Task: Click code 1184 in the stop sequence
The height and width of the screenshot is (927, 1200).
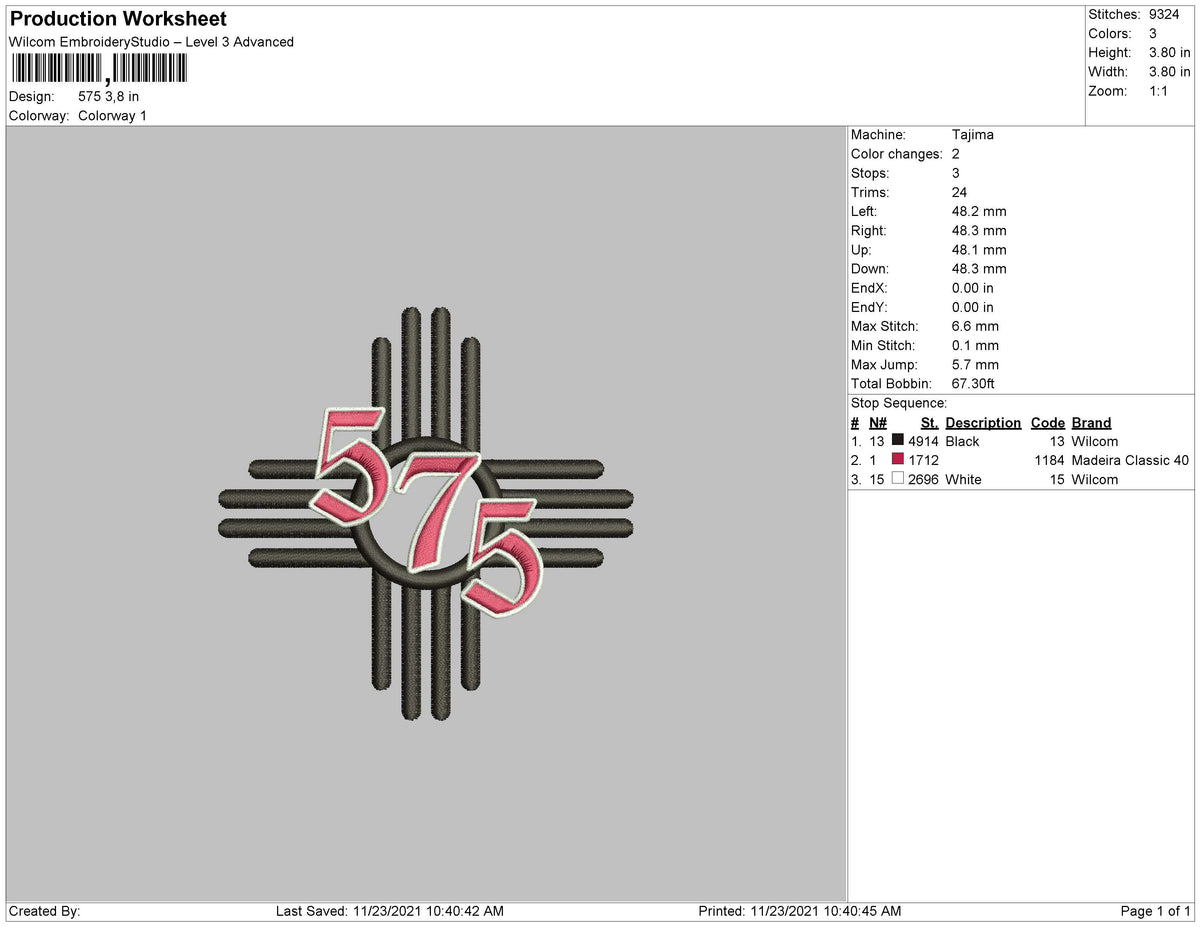Action: tap(1050, 460)
